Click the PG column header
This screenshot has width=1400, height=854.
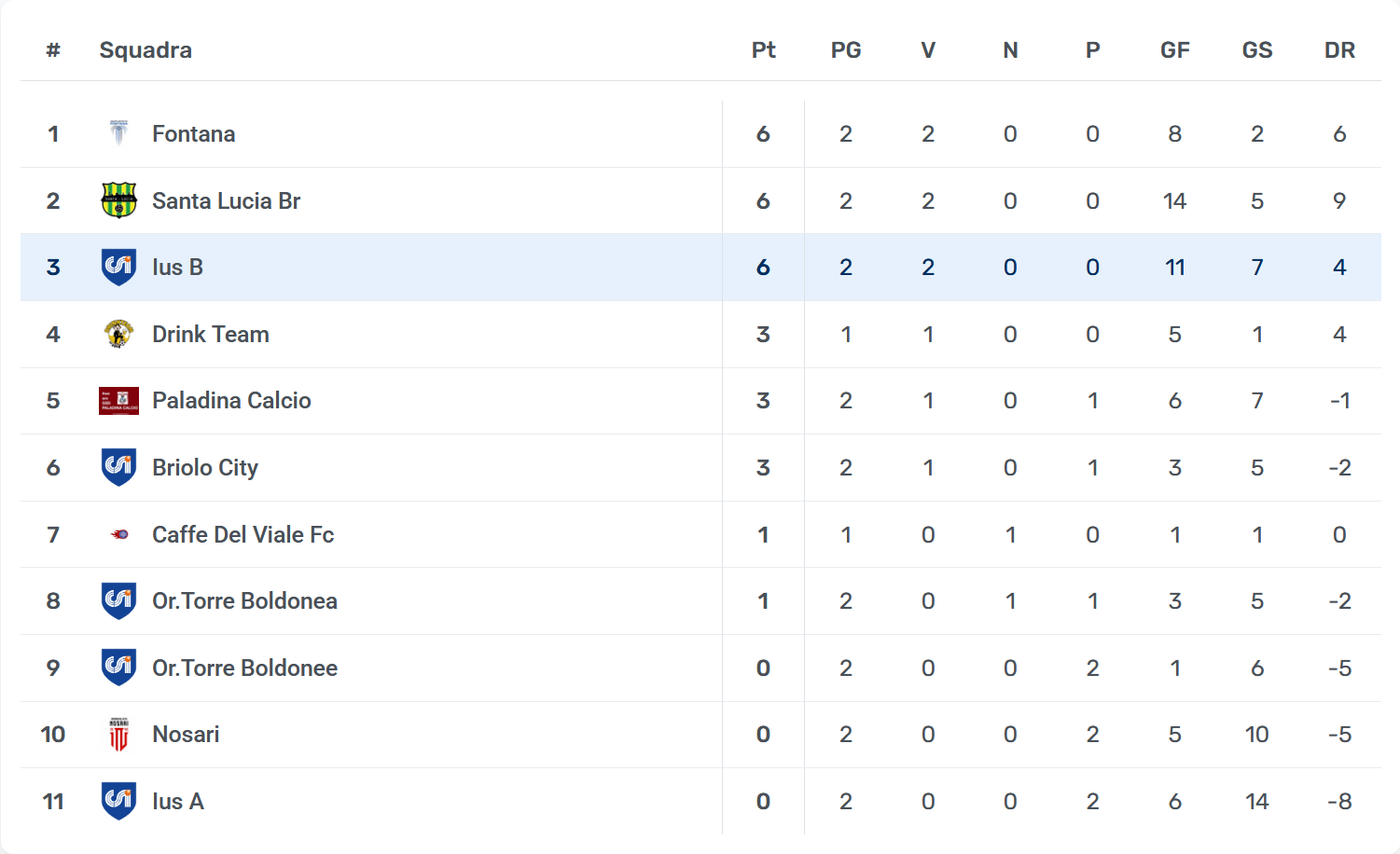click(846, 50)
